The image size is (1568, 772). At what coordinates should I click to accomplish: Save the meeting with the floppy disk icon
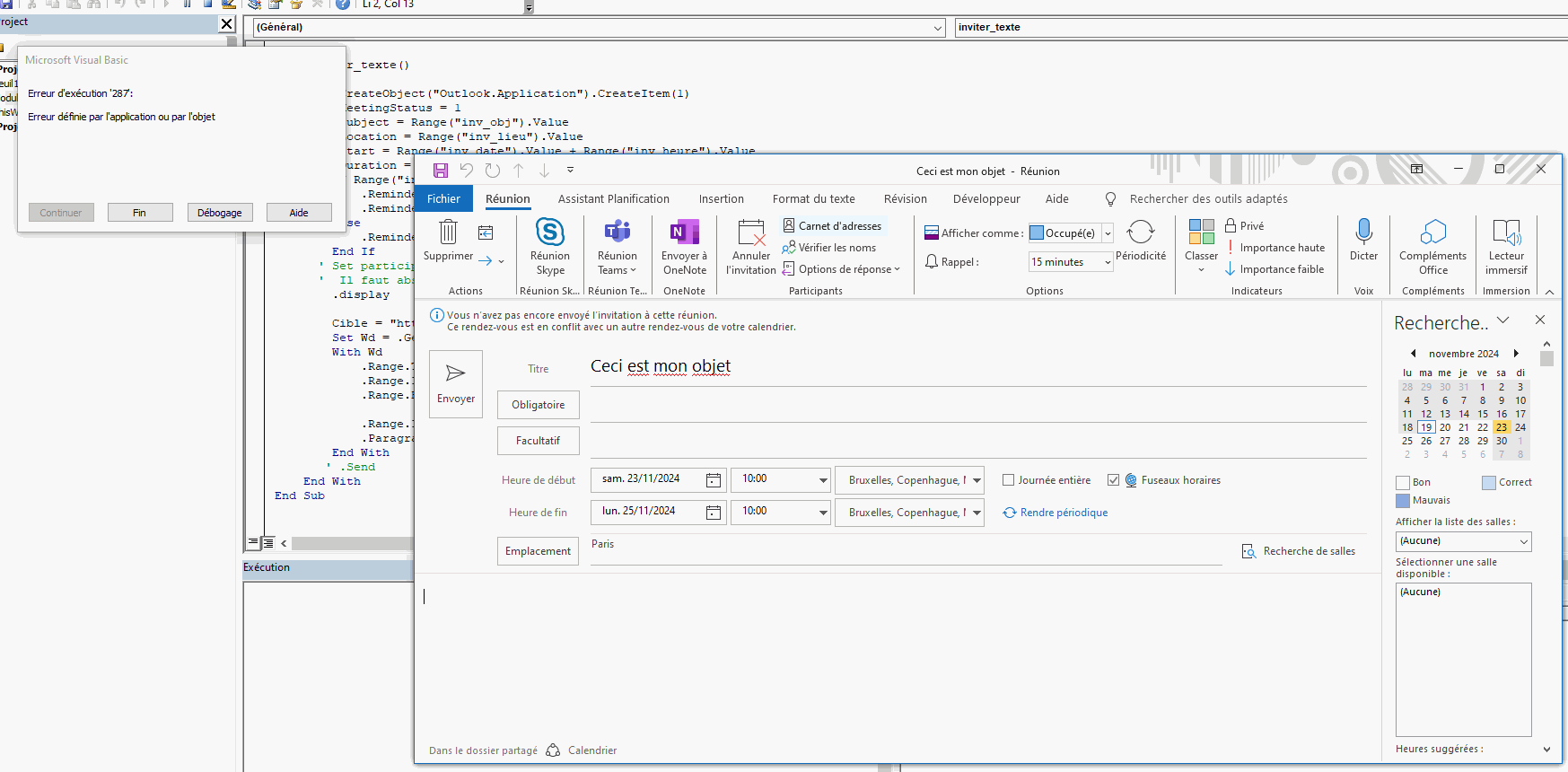tap(441, 171)
